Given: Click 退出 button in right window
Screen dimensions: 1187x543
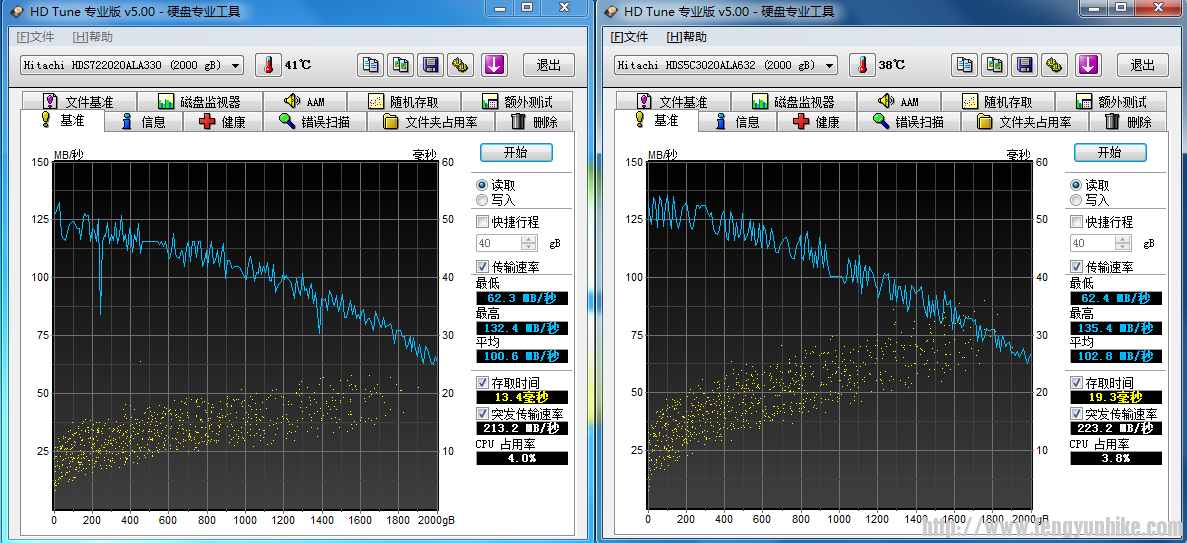Looking at the screenshot, I should pyautogui.click(x=1142, y=65).
